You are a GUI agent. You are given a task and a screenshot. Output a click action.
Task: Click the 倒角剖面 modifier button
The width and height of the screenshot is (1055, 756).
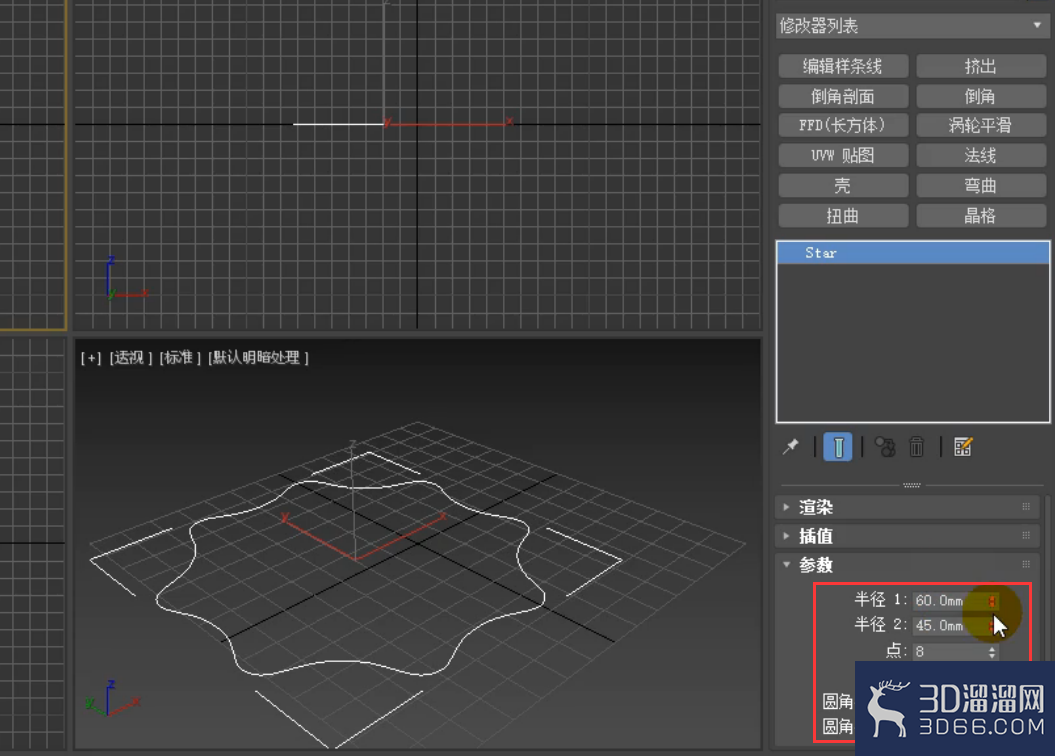(x=842, y=96)
